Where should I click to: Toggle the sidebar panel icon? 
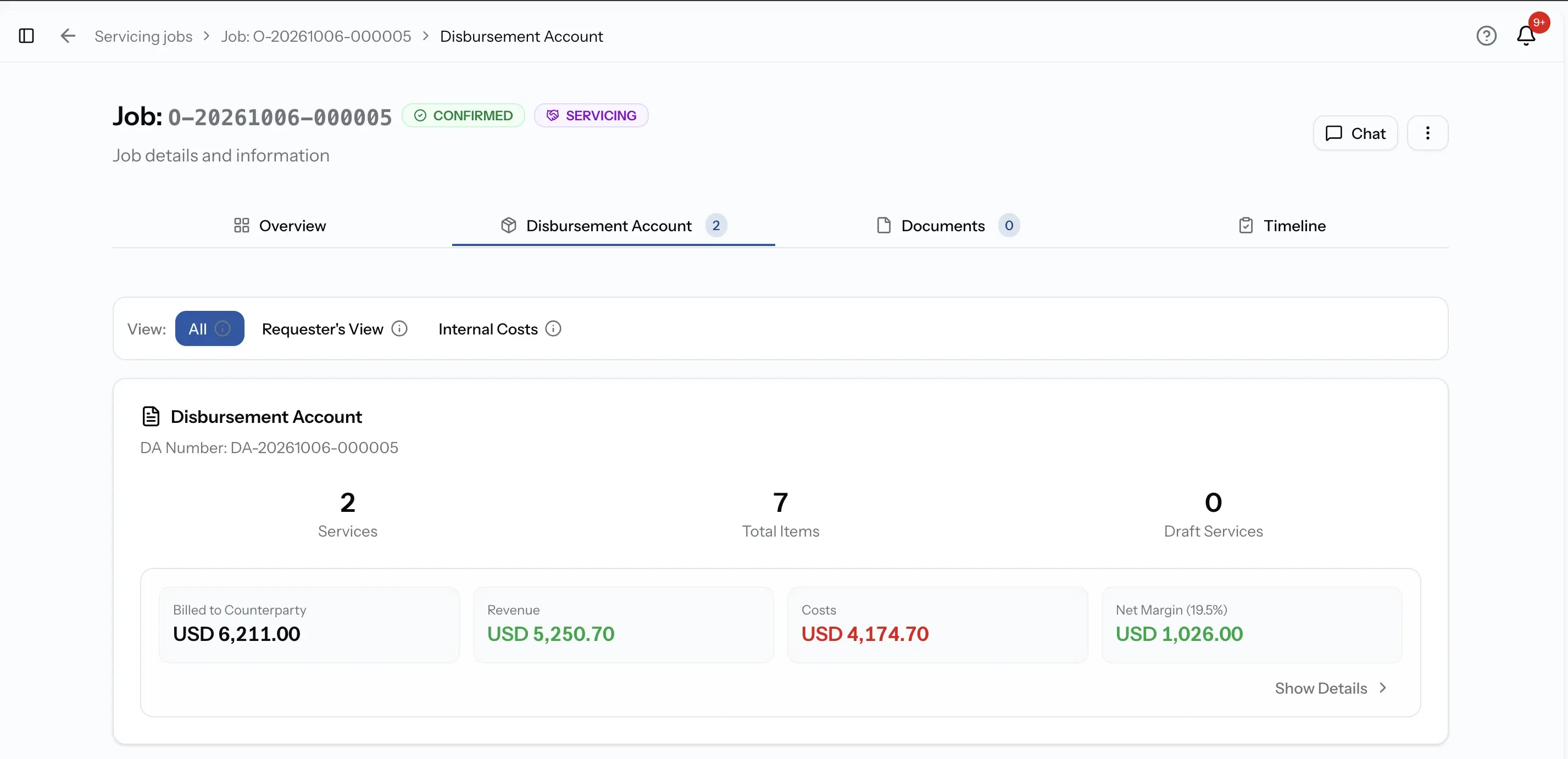pos(26,36)
